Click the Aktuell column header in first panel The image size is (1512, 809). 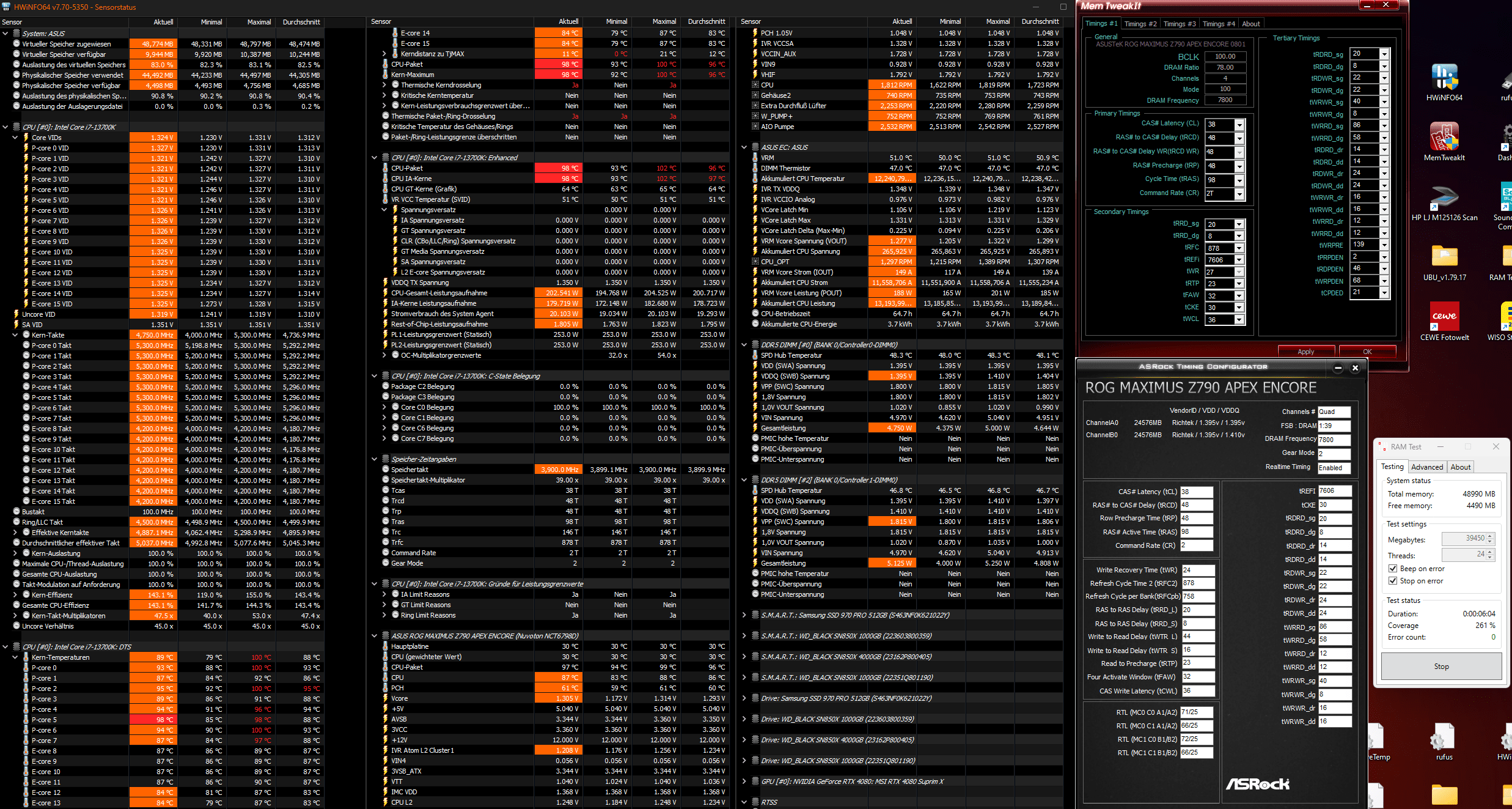pyautogui.click(x=153, y=22)
